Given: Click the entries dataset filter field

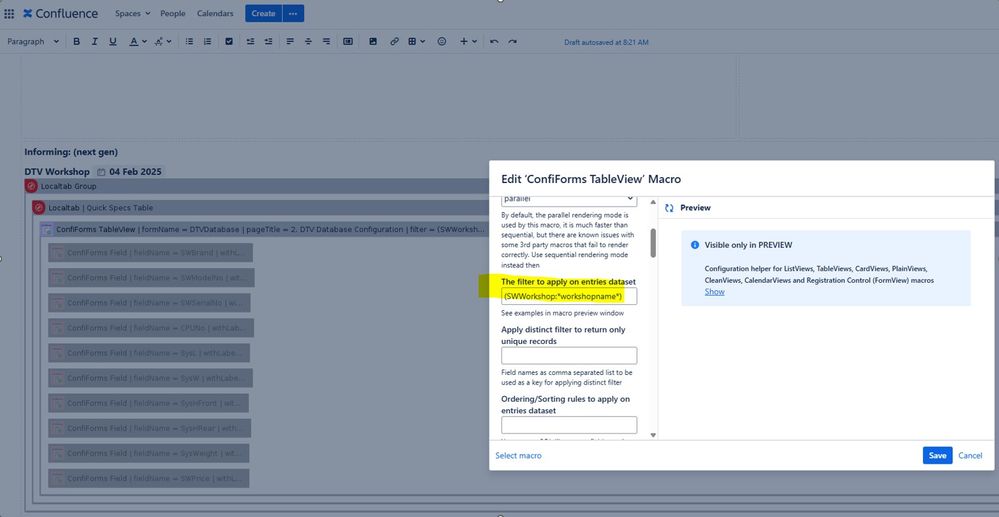Looking at the screenshot, I should [569, 296].
